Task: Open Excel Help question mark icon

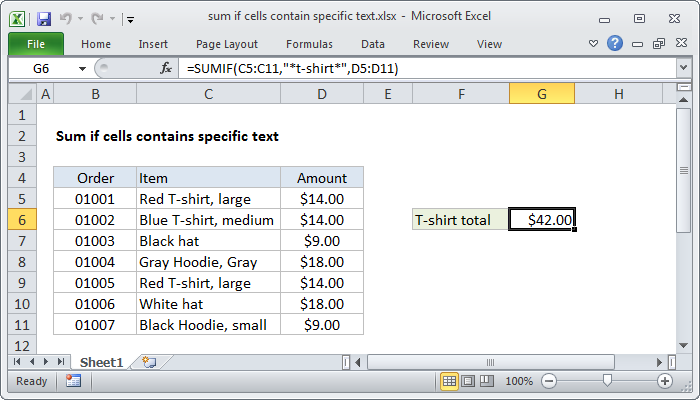Action: click(615, 44)
